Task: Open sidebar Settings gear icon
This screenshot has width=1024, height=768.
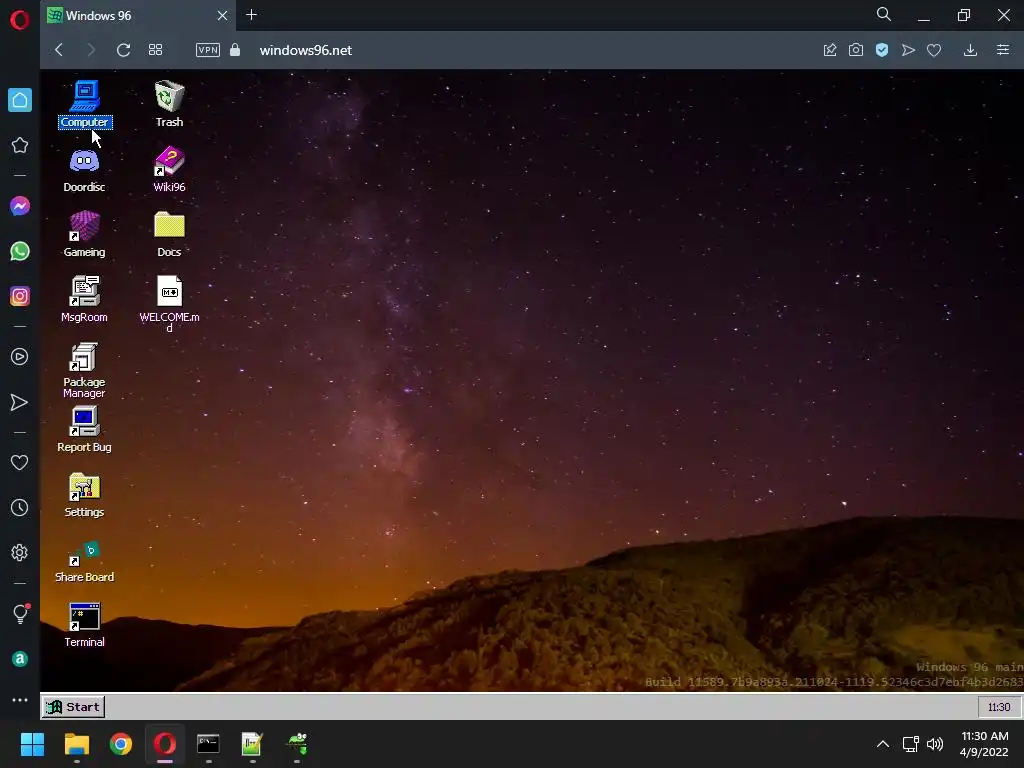Action: pos(20,552)
